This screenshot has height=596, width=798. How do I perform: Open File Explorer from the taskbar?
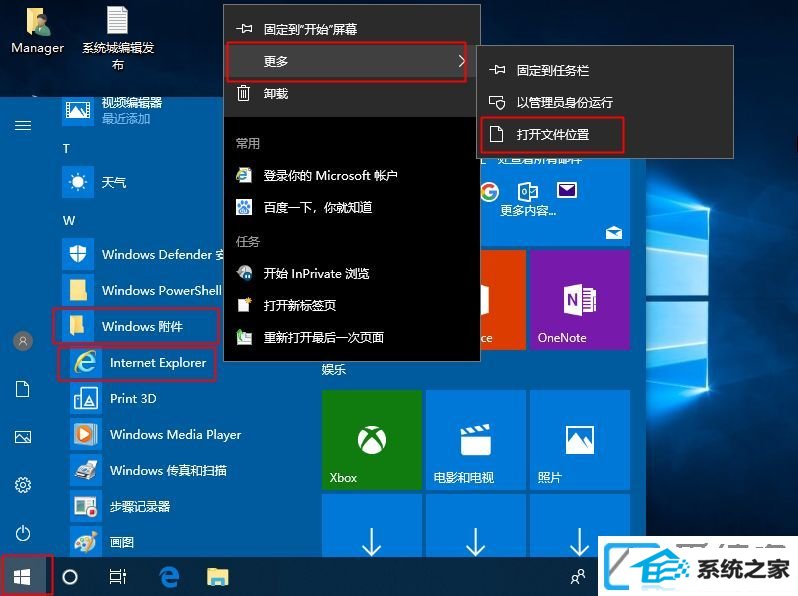click(218, 577)
